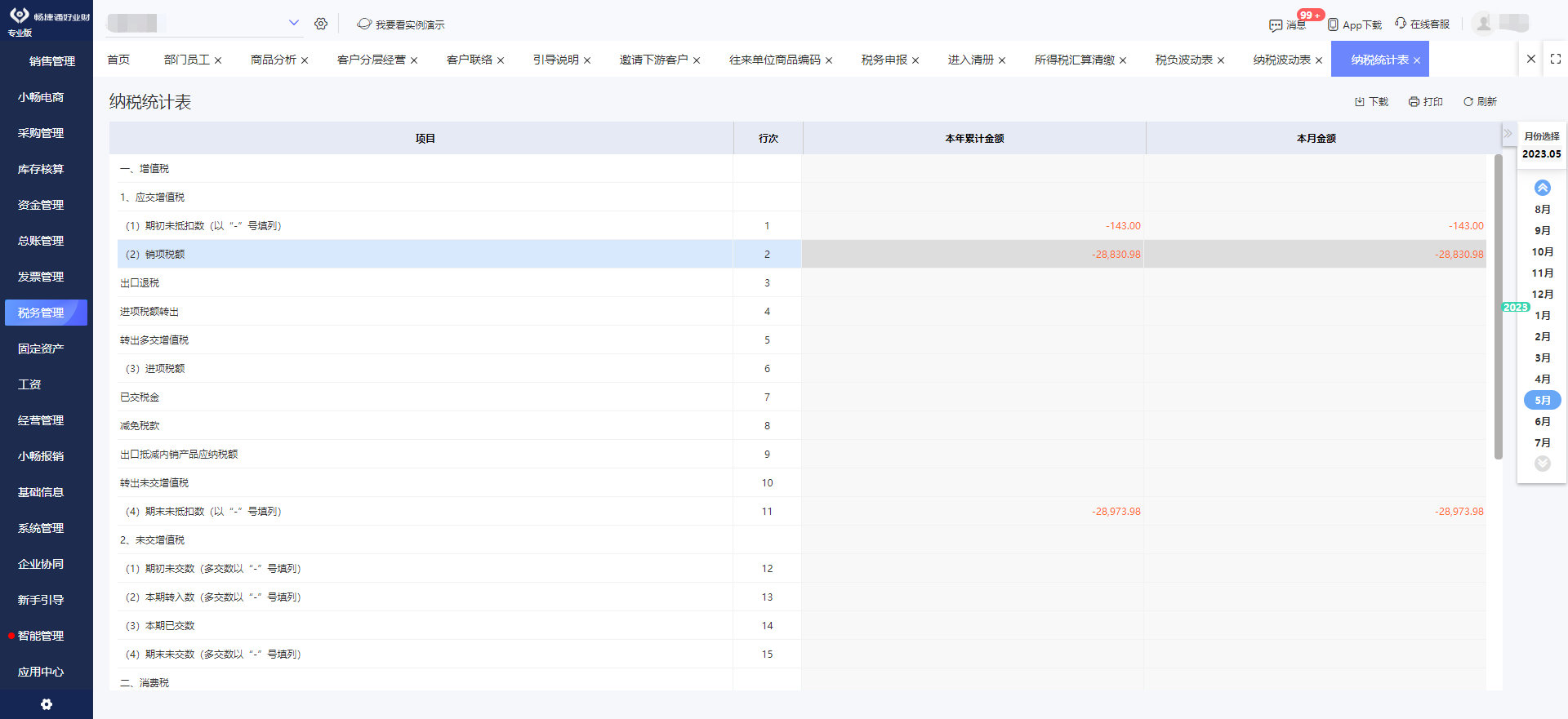Select the （2）销项税额 row
The width and height of the screenshot is (1568, 719).
tap(802, 254)
